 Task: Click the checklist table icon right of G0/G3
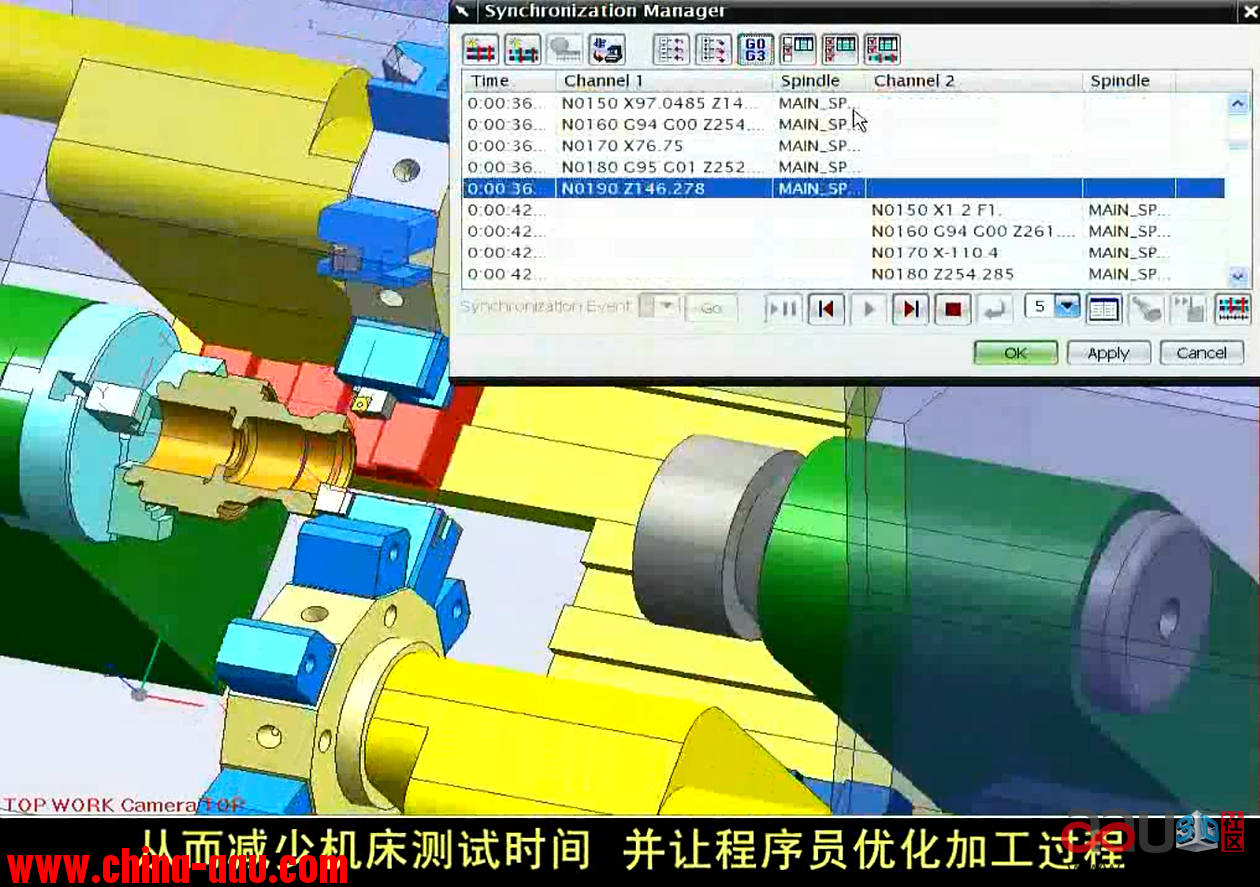point(798,49)
